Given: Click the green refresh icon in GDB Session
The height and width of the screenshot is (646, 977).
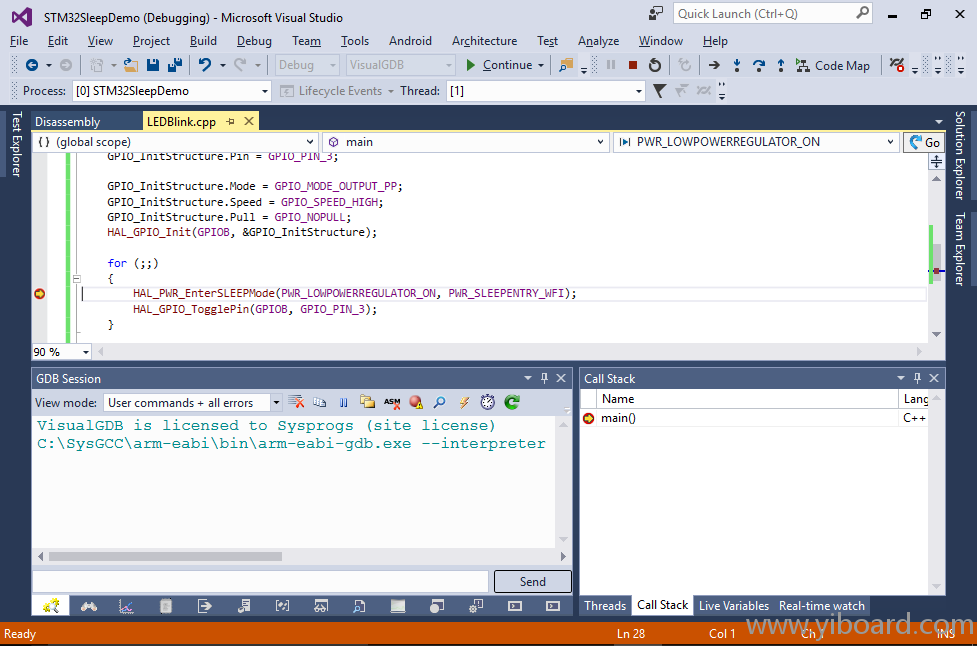Looking at the screenshot, I should [x=511, y=402].
